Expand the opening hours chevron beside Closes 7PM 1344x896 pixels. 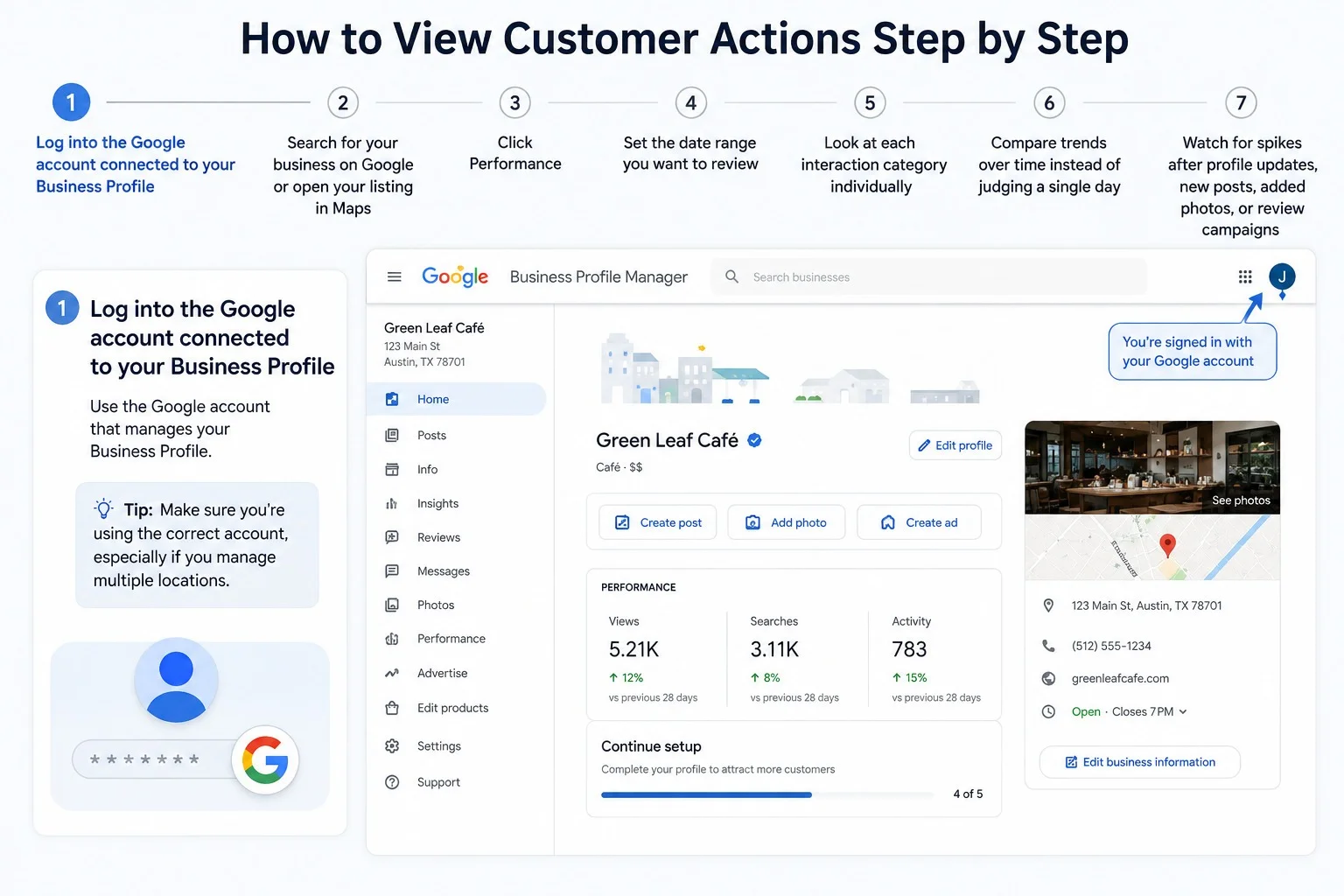pos(1183,711)
